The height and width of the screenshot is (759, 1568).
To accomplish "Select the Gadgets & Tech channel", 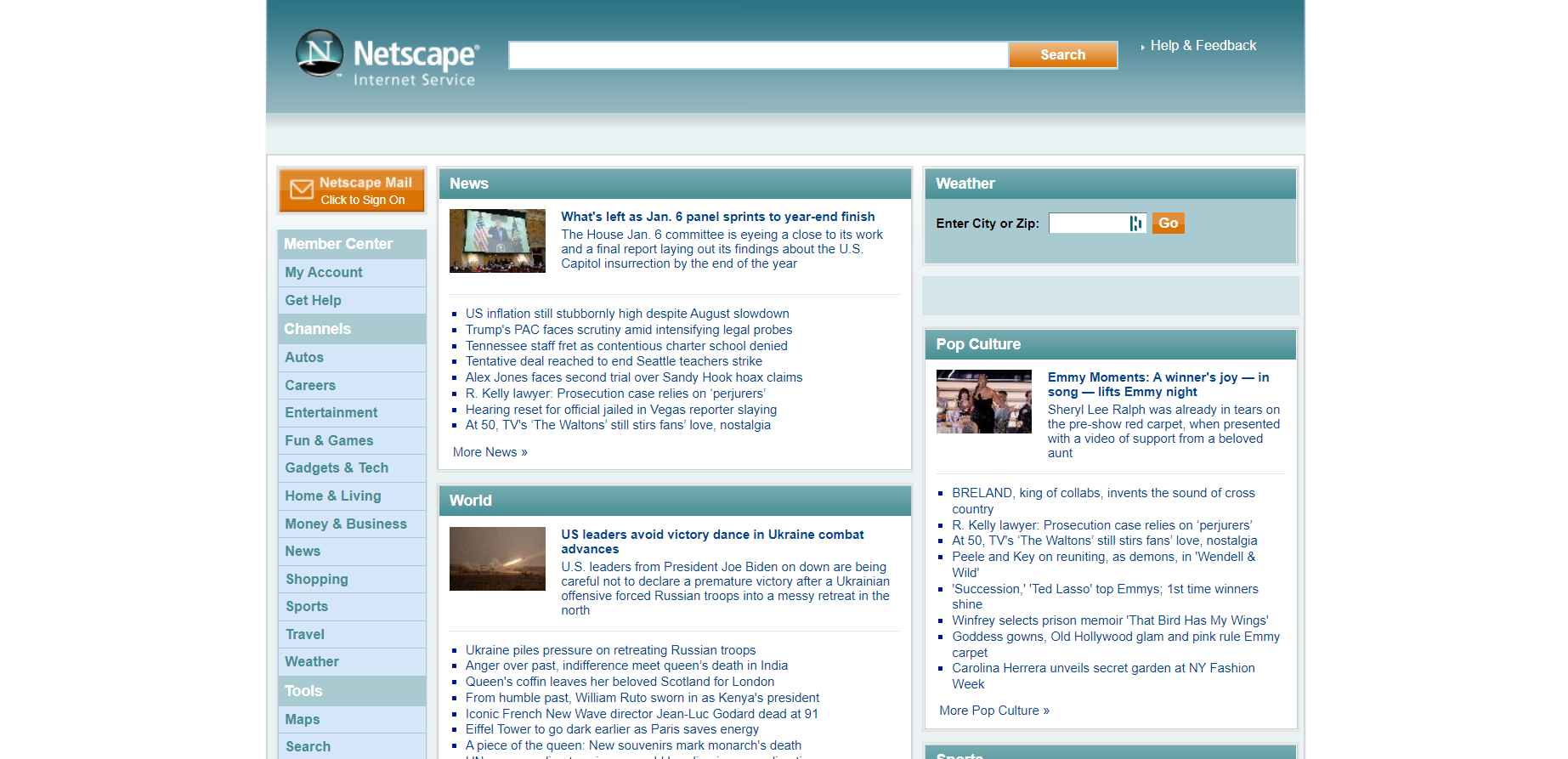I will [x=337, y=468].
